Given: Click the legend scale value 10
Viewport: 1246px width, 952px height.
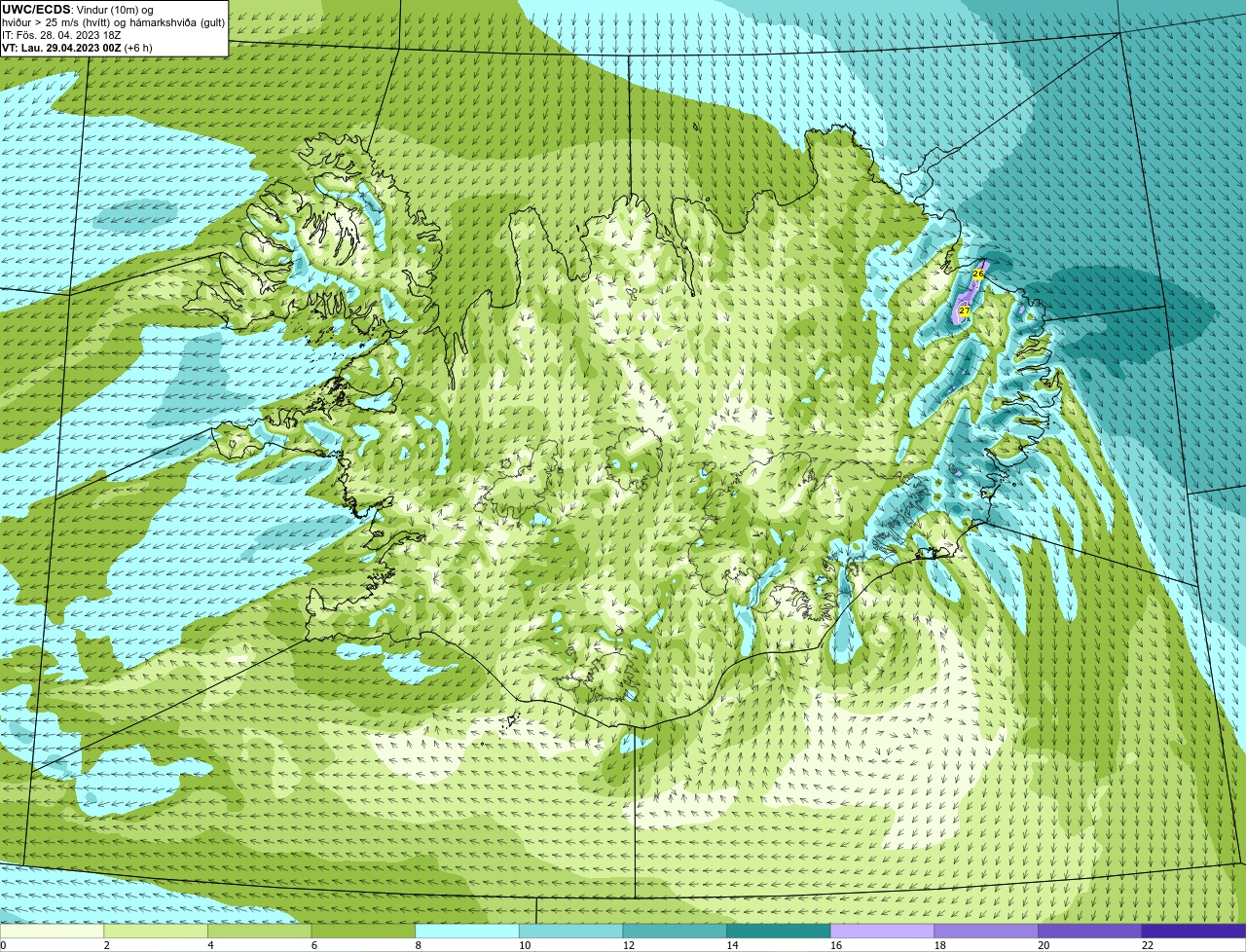Looking at the screenshot, I should [x=525, y=945].
